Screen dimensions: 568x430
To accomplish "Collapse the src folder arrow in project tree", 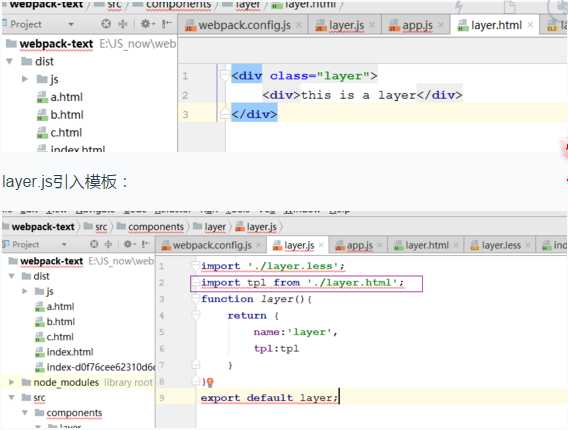I will pos(12,397).
